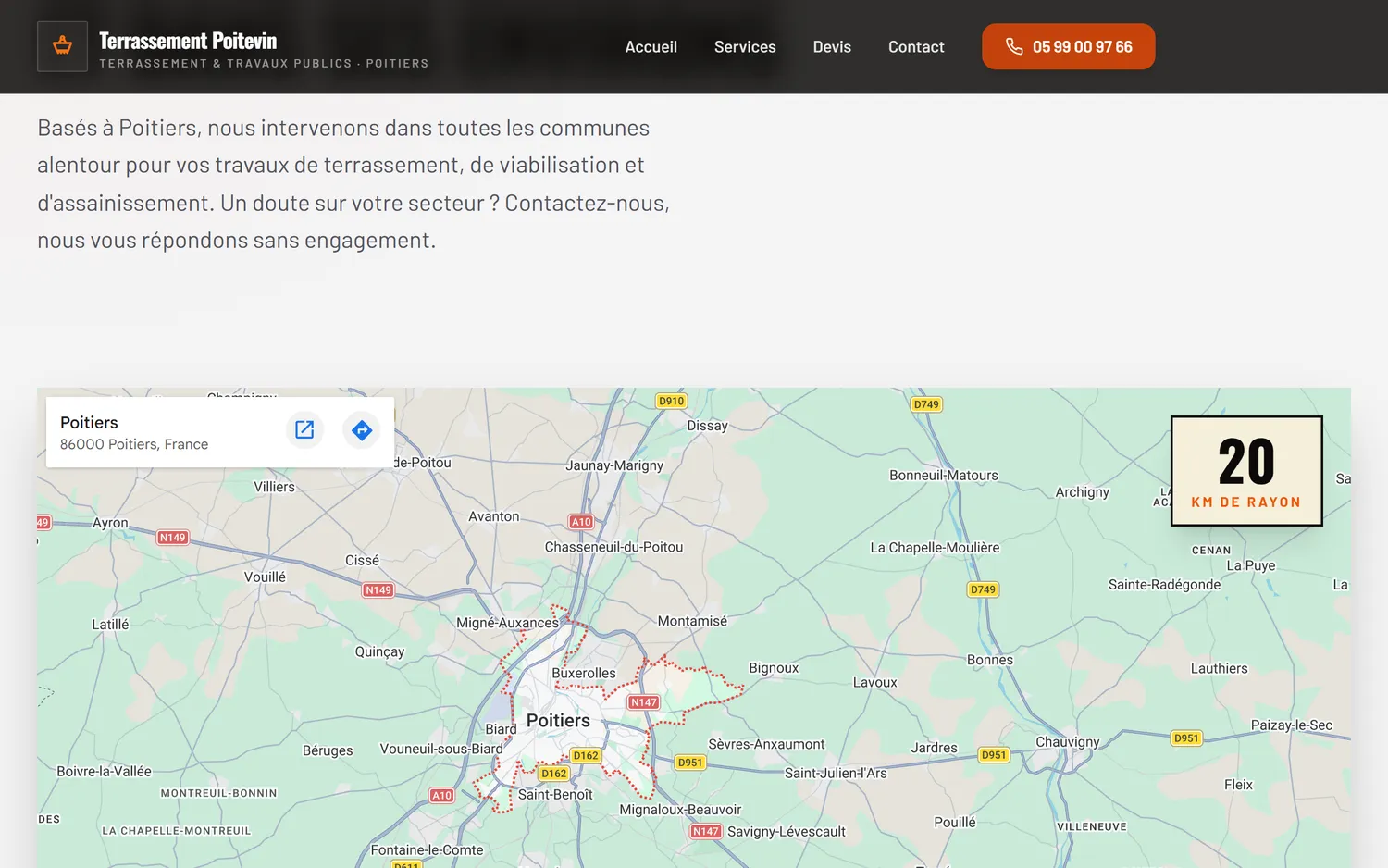1388x868 pixels.
Task: Click the A10 road shield near Chasseneuil-du-Poitou
Action: 581,522
